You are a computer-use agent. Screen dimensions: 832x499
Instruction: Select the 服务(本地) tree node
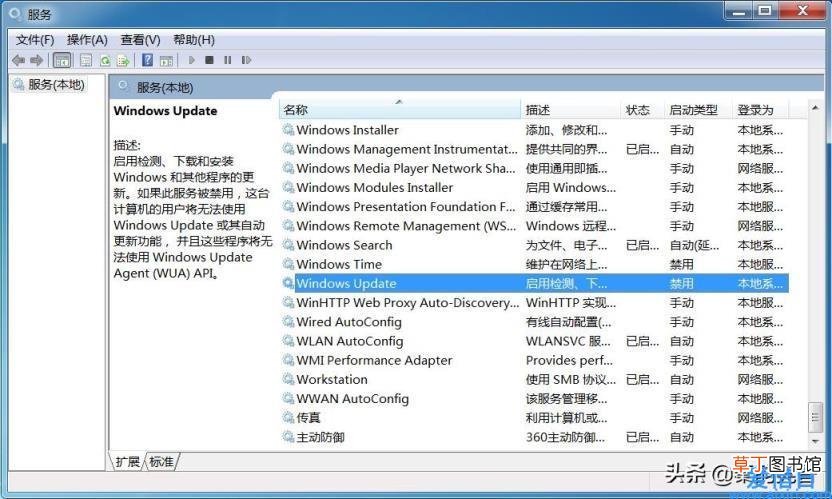point(49,84)
